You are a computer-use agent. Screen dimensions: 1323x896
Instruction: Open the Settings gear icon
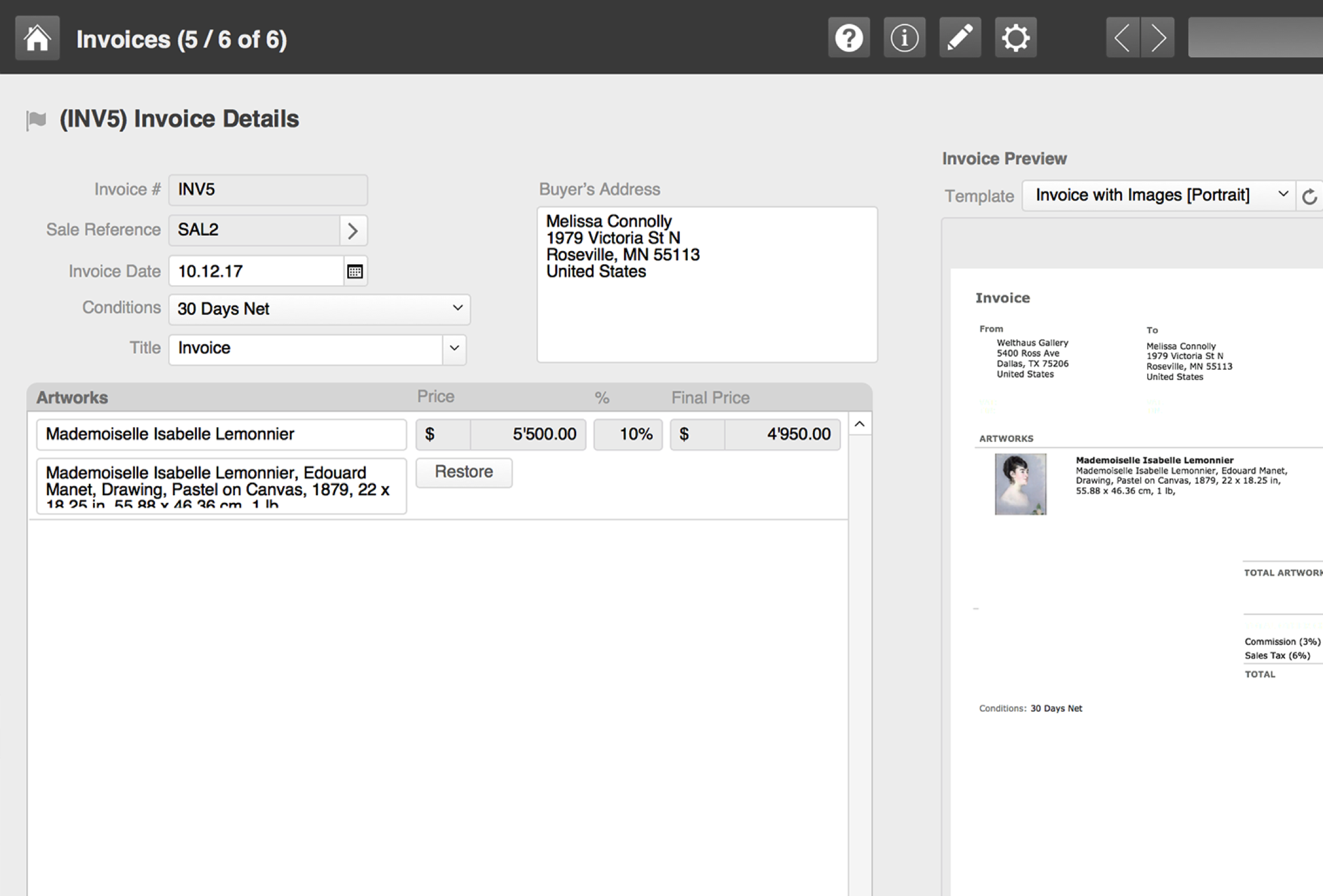(1015, 38)
